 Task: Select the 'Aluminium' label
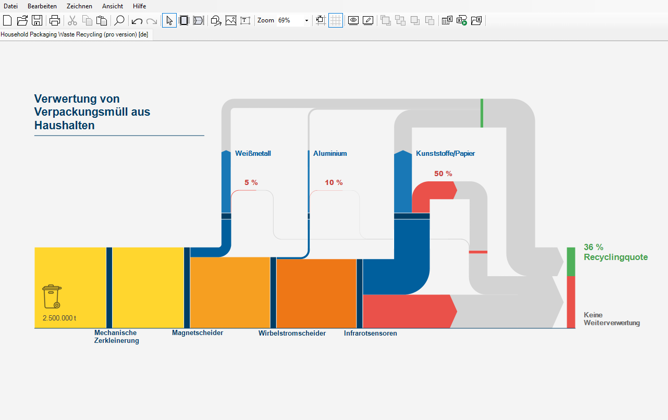coord(330,153)
